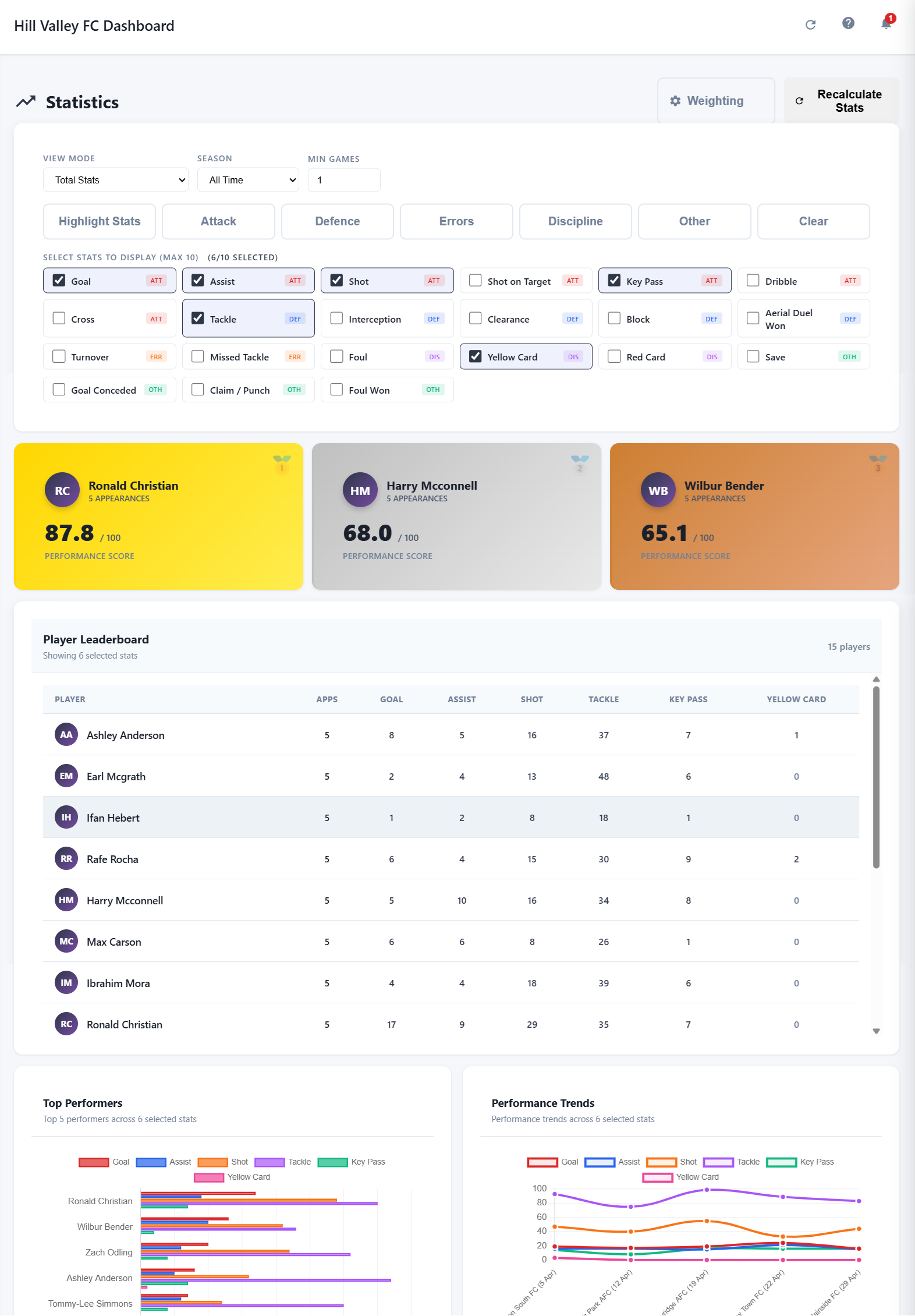
Task: Select the Other preset tab
Action: point(694,221)
